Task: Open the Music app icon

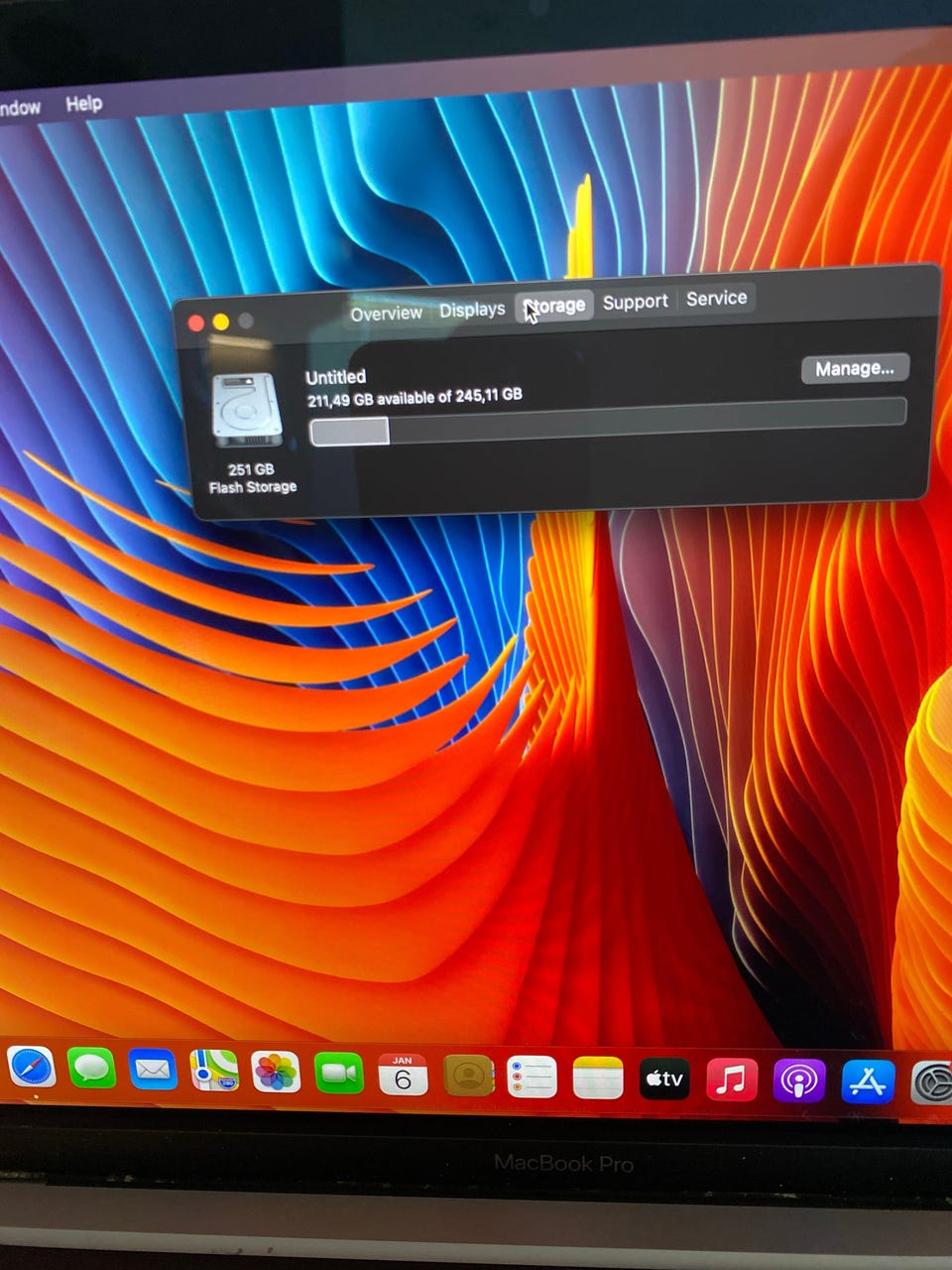Action: (732, 1080)
